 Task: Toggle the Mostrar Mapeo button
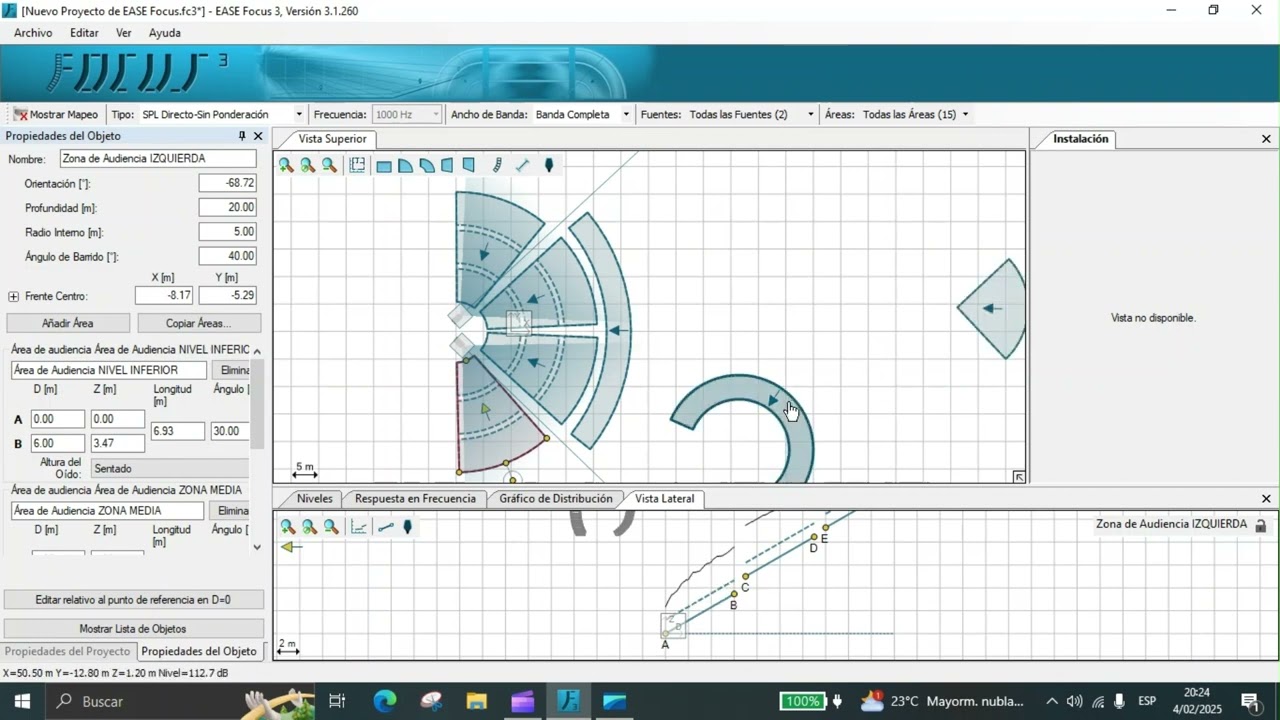pyautogui.click(x=55, y=114)
